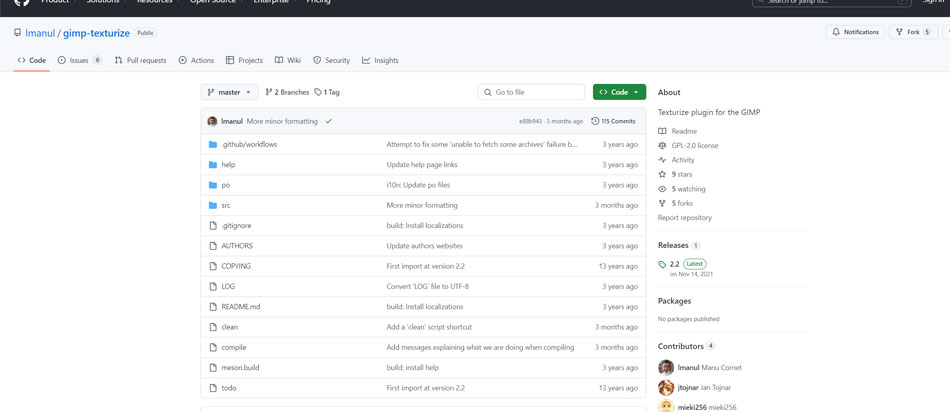Click 'Convert LOG file to UTF-8' message
The height and width of the screenshot is (412, 950).
pyautogui.click(x=427, y=287)
